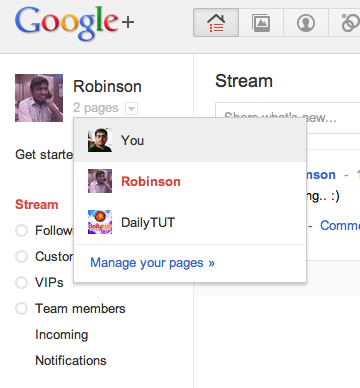Click the Get started text
Screen dimensions: 360x388
(x=44, y=155)
